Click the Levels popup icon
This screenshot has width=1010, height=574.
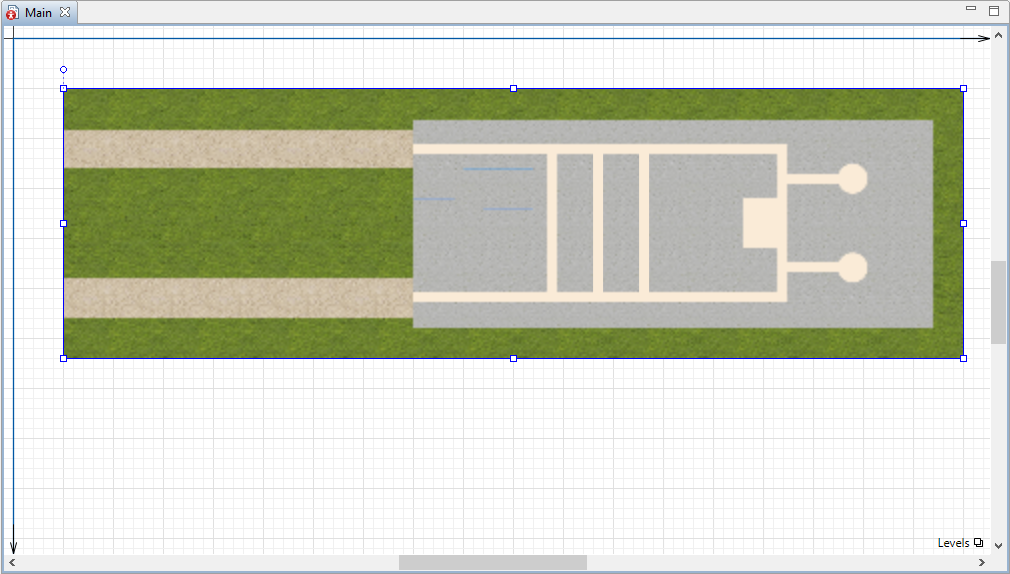978,542
